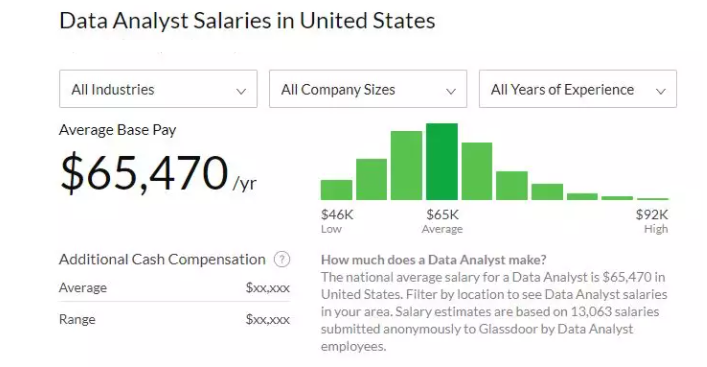This screenshot has width=707, height=367.
Task: Click the third histogram bar from left
Action: (406, 165)
